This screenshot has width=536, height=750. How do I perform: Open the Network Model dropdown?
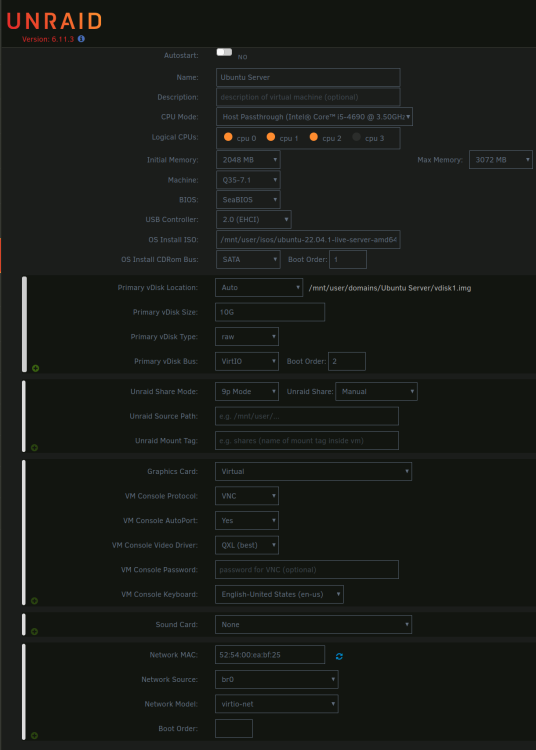277,704
